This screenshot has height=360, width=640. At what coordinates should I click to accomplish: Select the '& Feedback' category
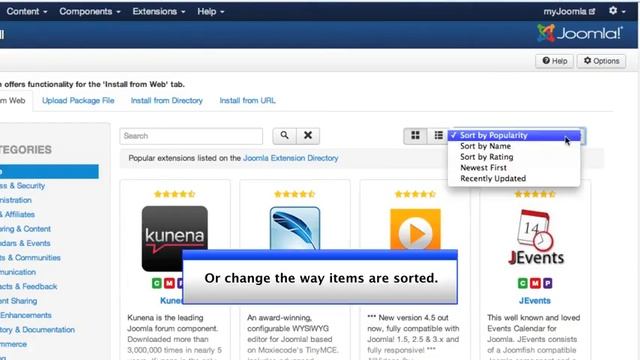pyautogui.click(x=29, y=287)
